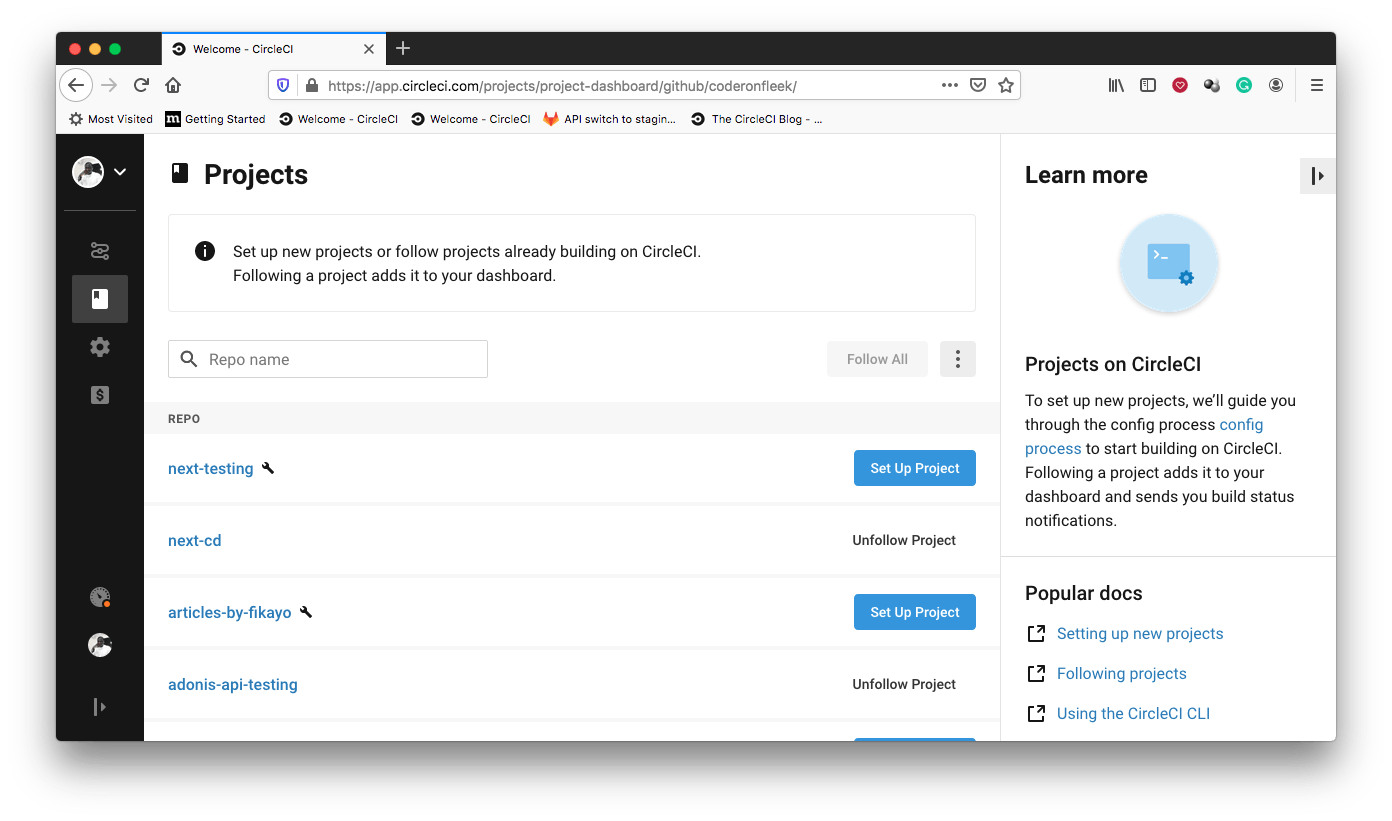Open CircleCI settings via the gear icon
Image resolution: width=1392 pixels, height=821 pixels.
pyautogui.click(x=99, y=347)
